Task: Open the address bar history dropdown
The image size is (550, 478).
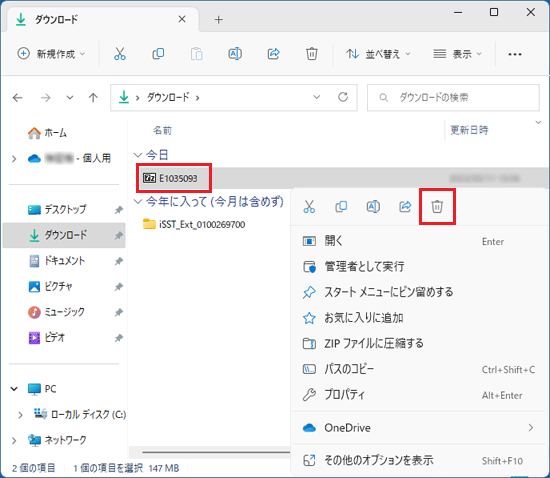Action: coord(316,97)
